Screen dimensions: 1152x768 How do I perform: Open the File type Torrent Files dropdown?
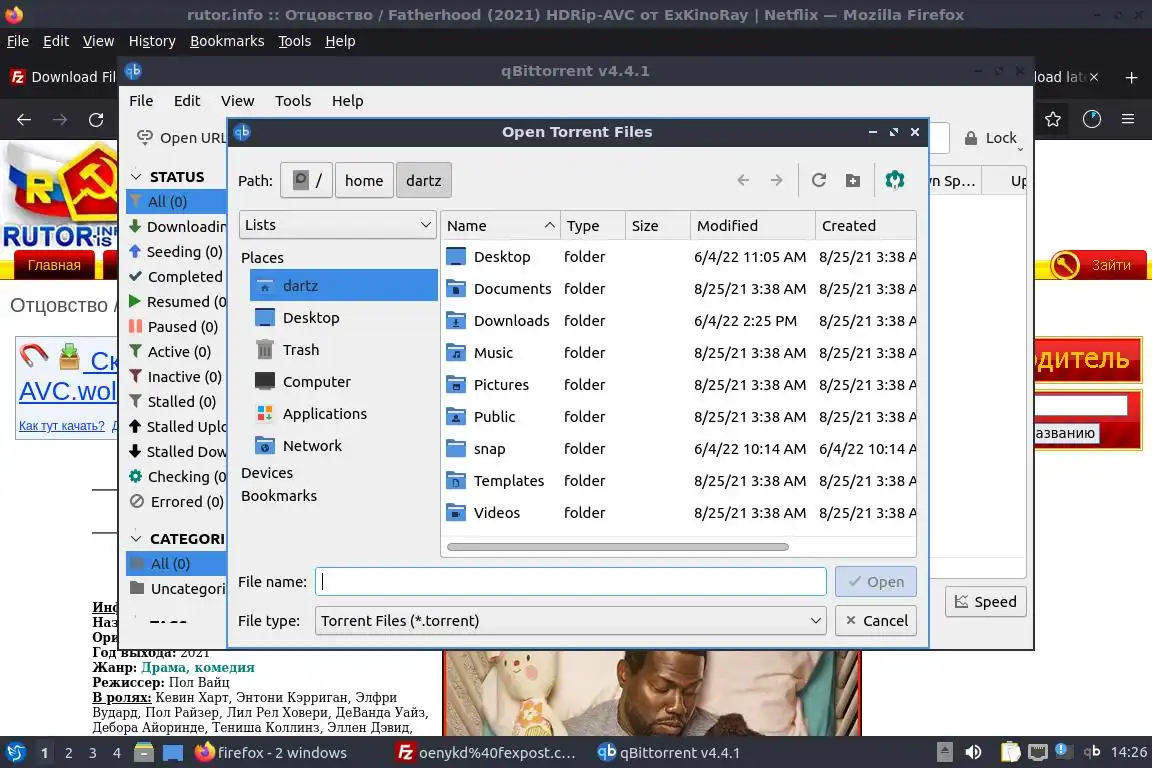coord(570,620)
